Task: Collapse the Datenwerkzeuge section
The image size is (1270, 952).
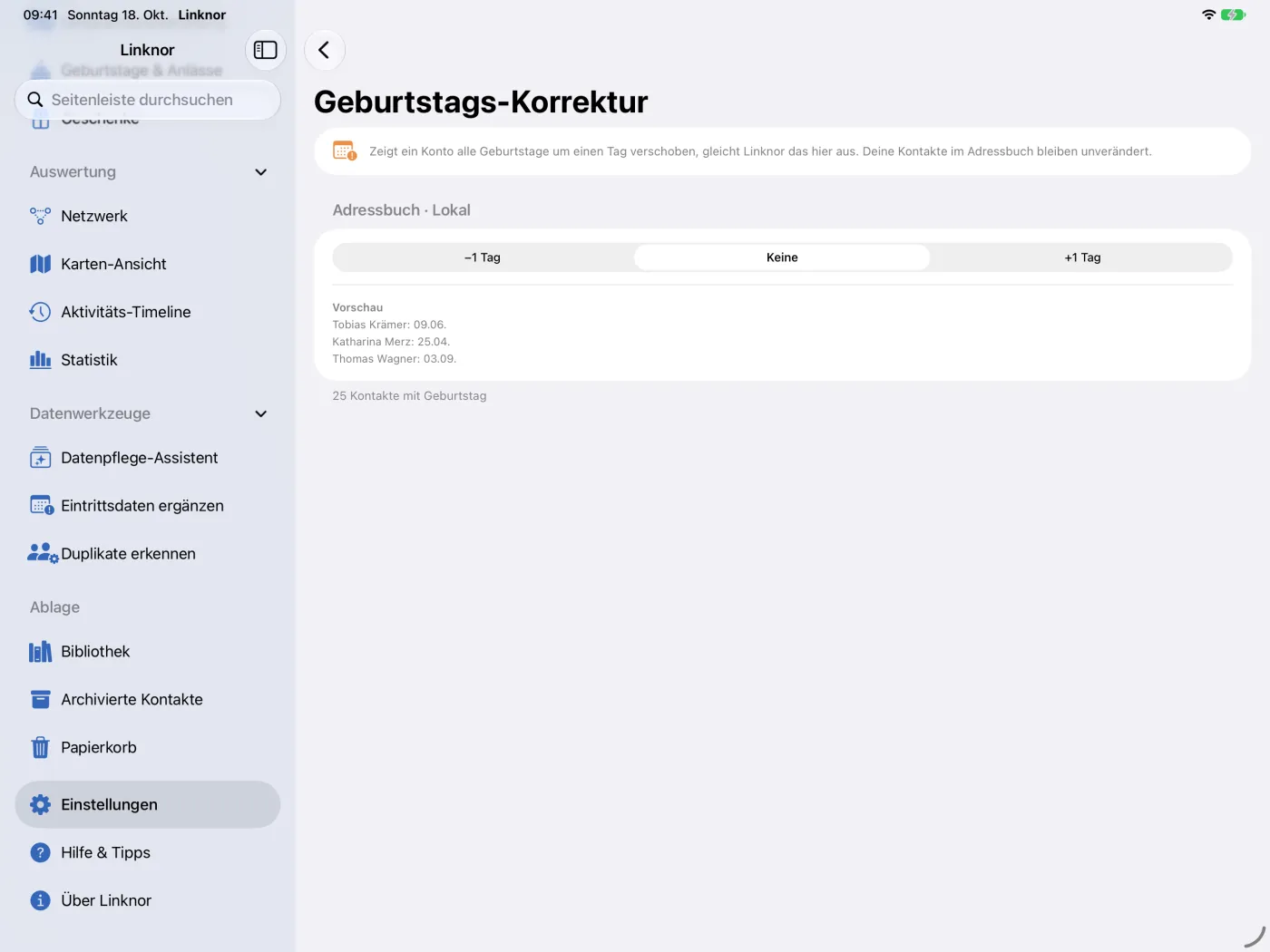Action: click(x=261, y=414)
